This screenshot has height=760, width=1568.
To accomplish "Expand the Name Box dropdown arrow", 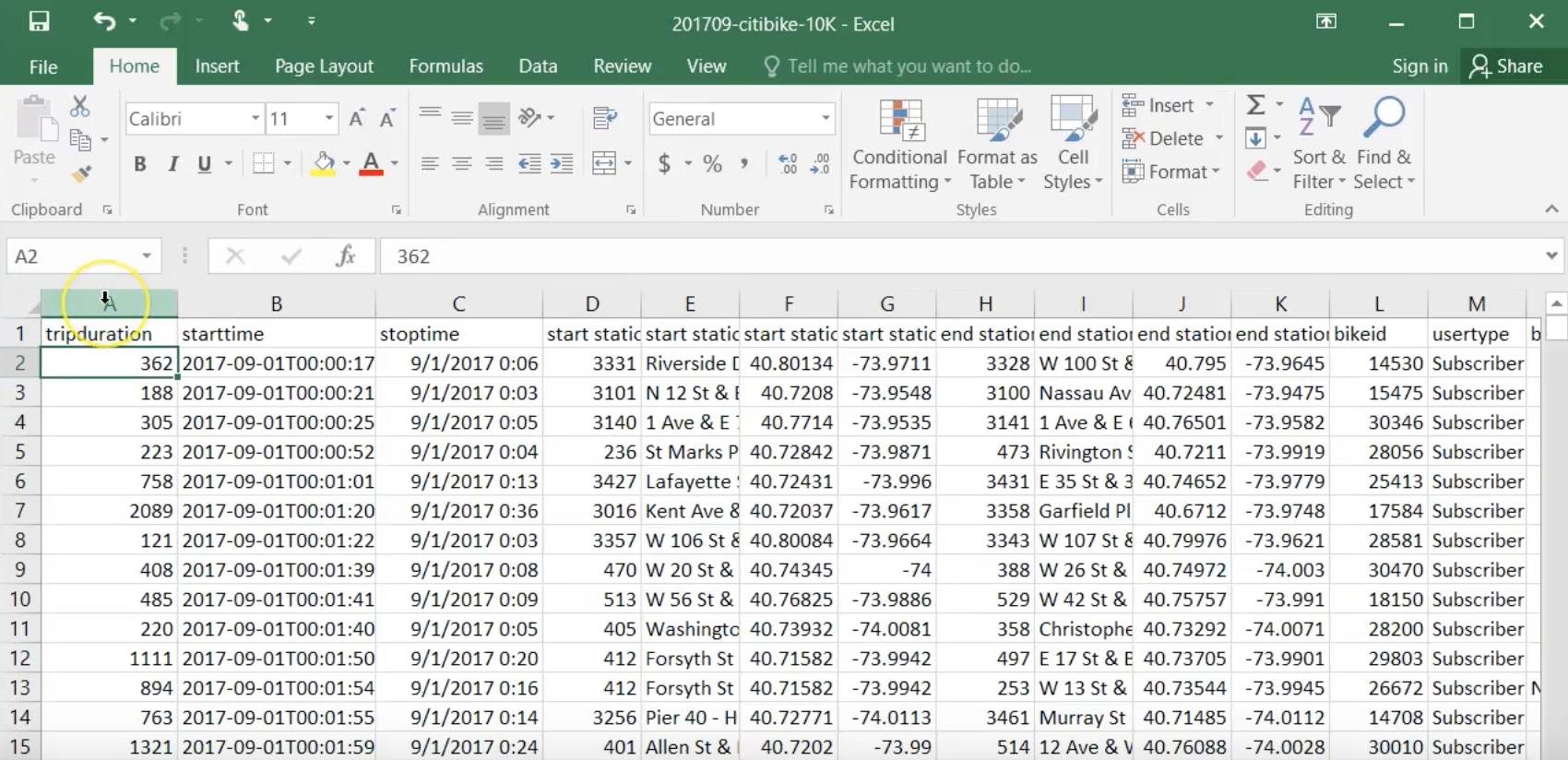I will pos(147,256).
